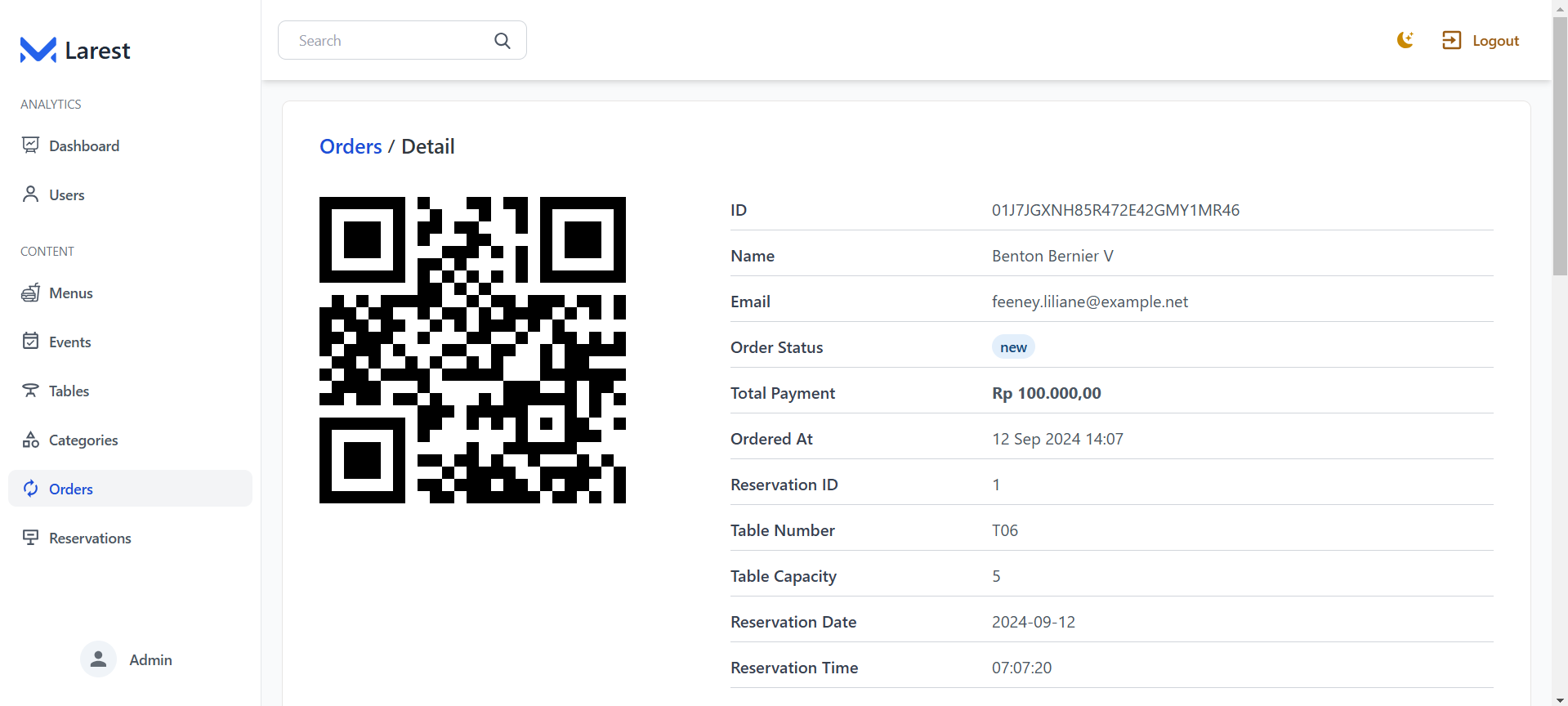Screen dimensions: 1568x706
Task: Select the Orders sidebar item
Action: [x=71, y=489]
